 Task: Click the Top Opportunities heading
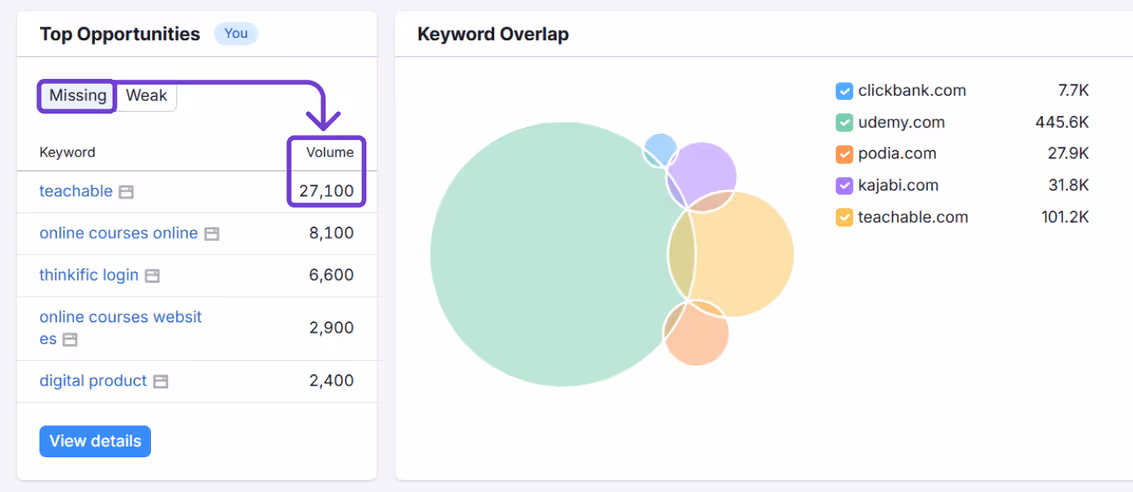coord(120,34)
